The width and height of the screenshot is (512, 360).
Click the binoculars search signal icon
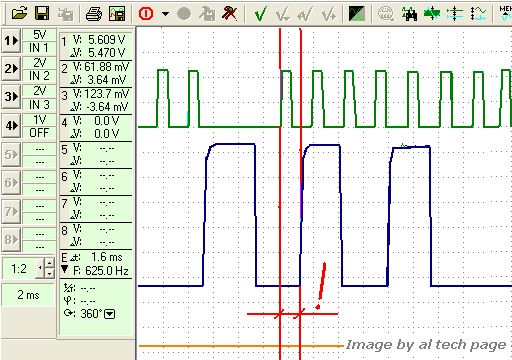[x=410, y=14]
